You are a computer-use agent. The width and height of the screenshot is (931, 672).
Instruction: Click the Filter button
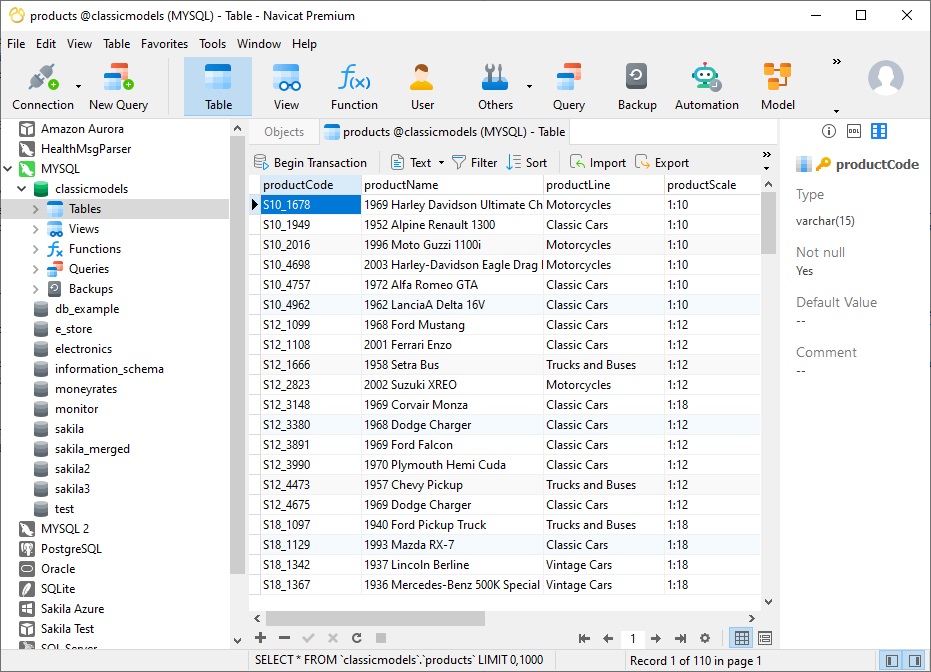tap(474, 163)
